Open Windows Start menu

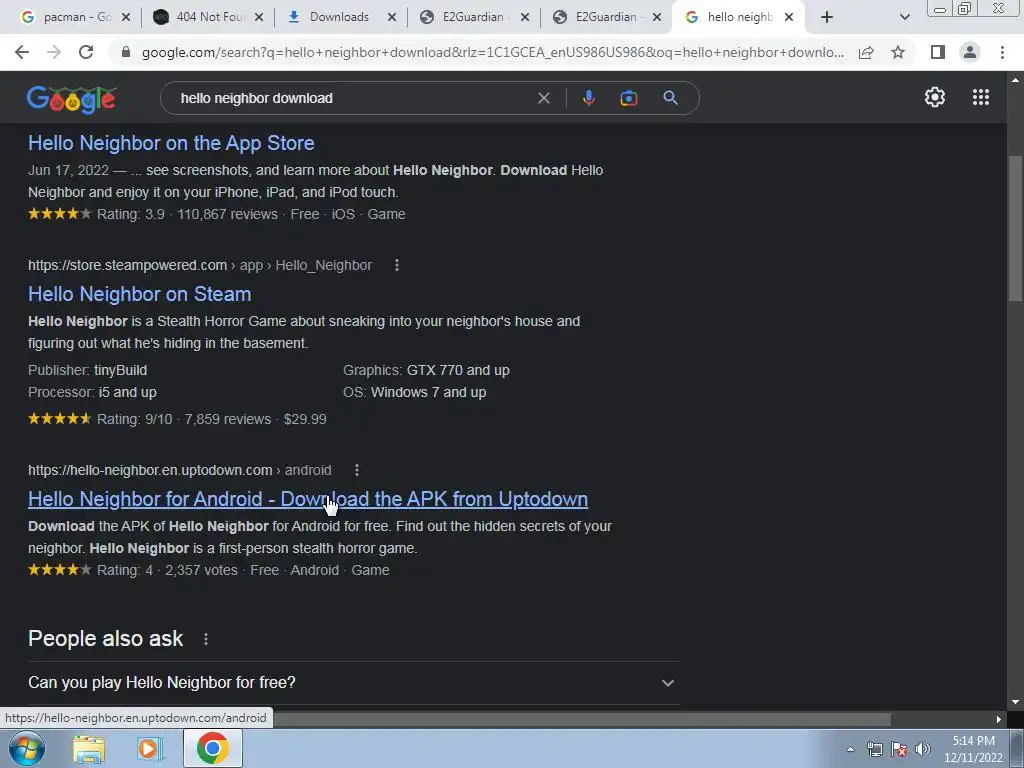(x=27, y=748)
